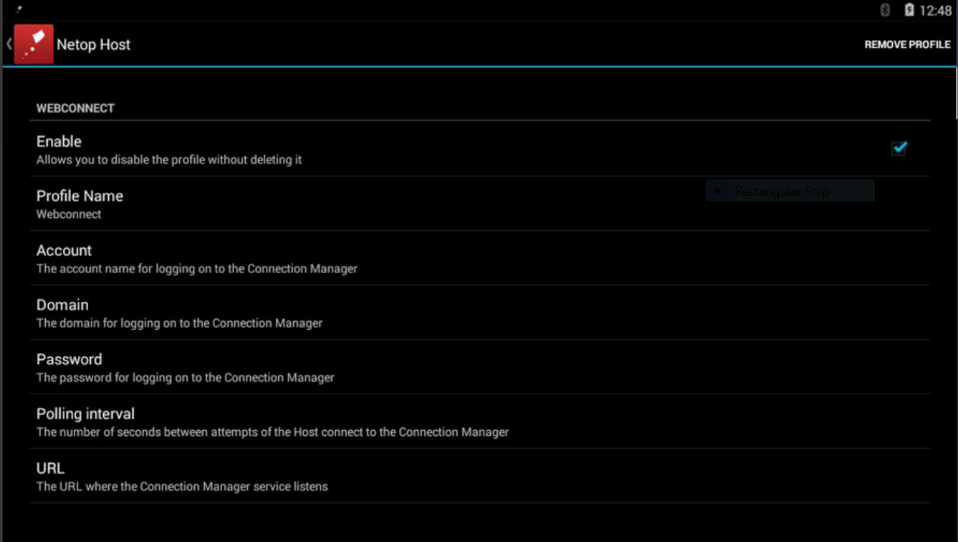The width and height of the screenshot is (958, 542).
Task: Click the Netop Host title text
Action: 93,45
